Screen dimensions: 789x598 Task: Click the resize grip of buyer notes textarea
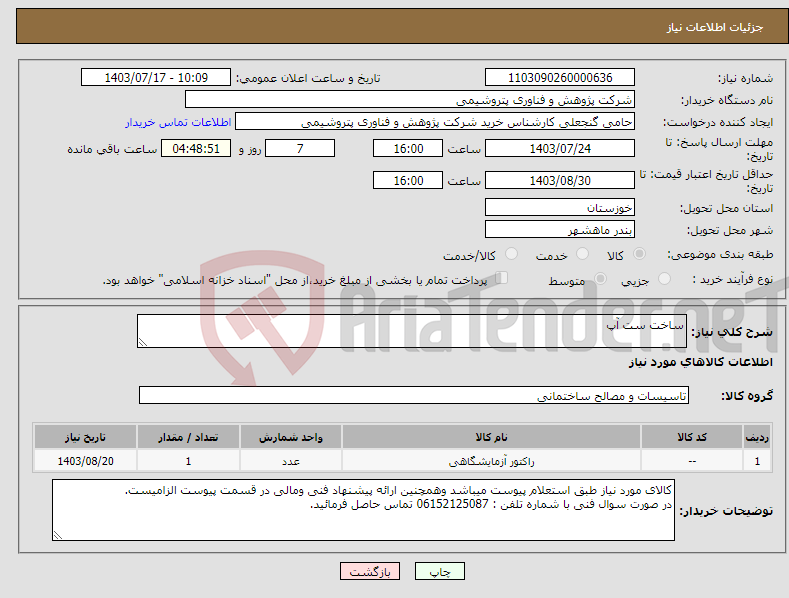pos(58,535)
